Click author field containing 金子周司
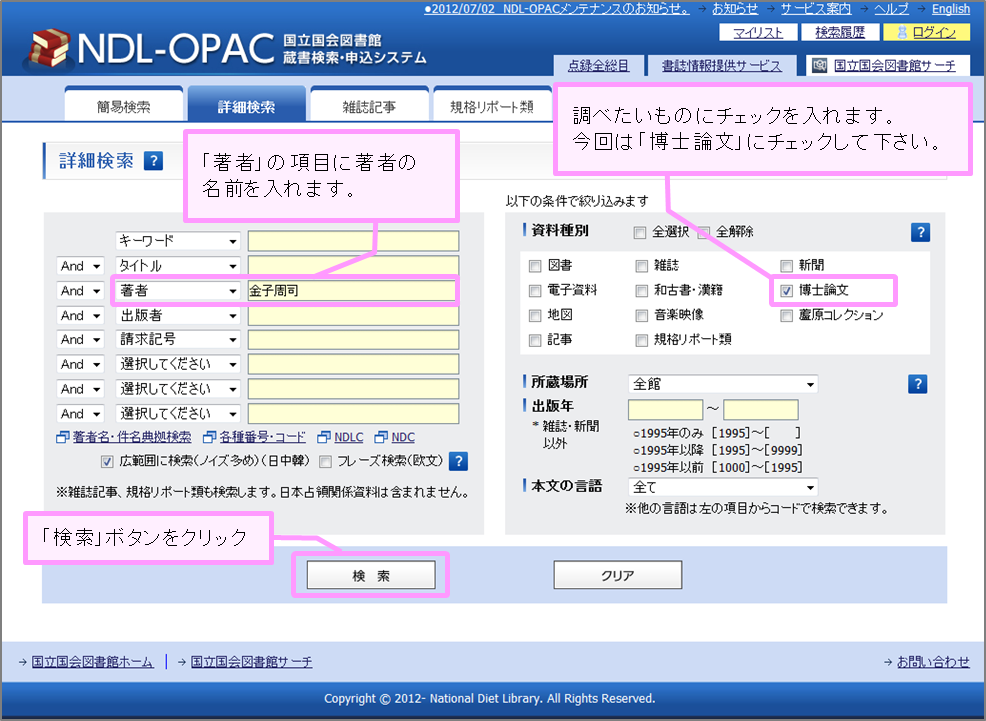This screenshot has width=986, height=721. [353, 290]
